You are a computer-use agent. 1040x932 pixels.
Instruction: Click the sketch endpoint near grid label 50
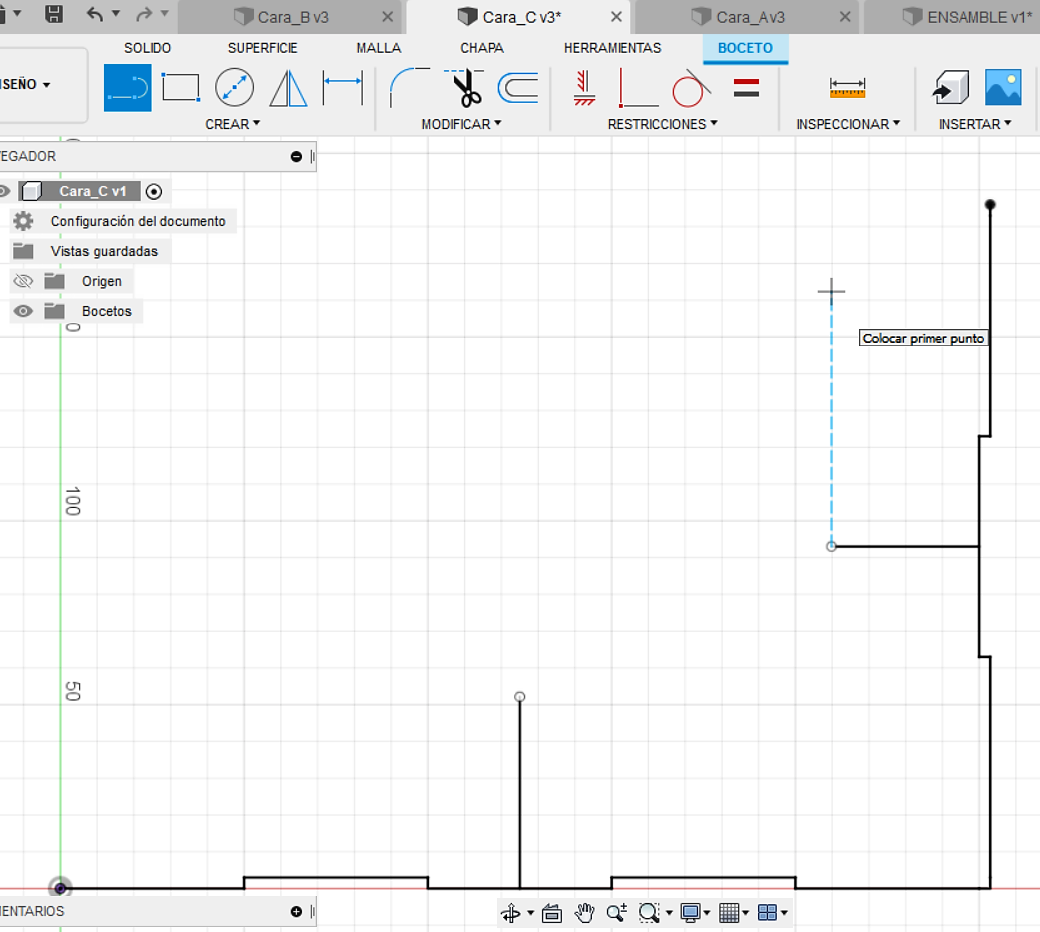(520, 697)
